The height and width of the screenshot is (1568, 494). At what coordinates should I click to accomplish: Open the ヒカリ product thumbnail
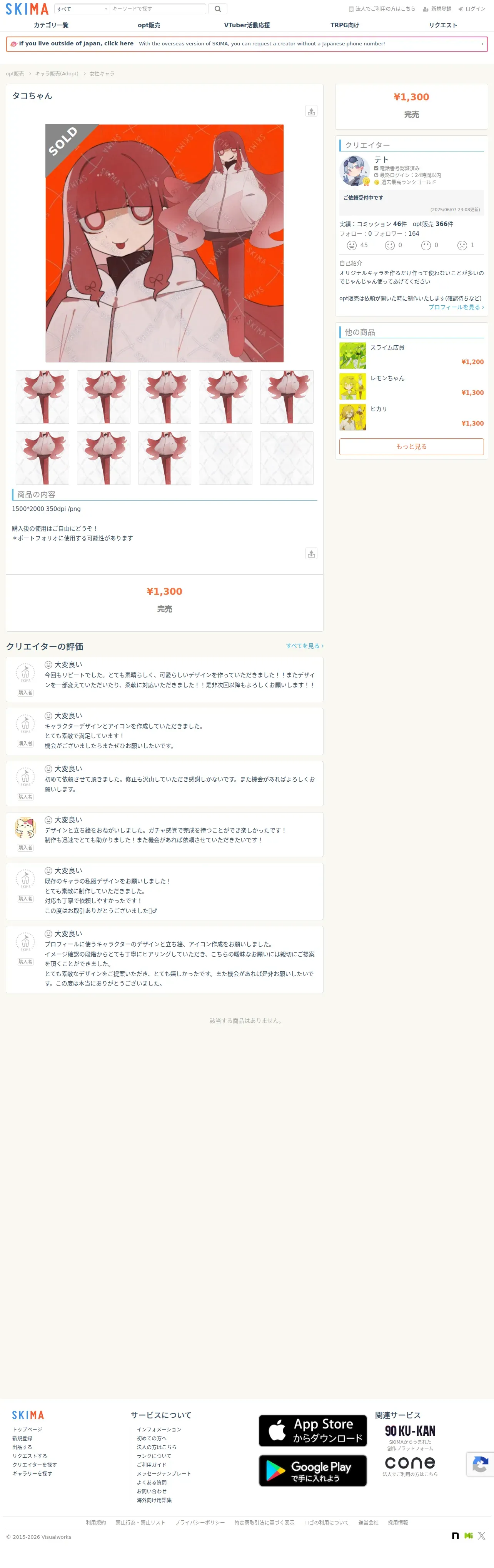(353, 417)
